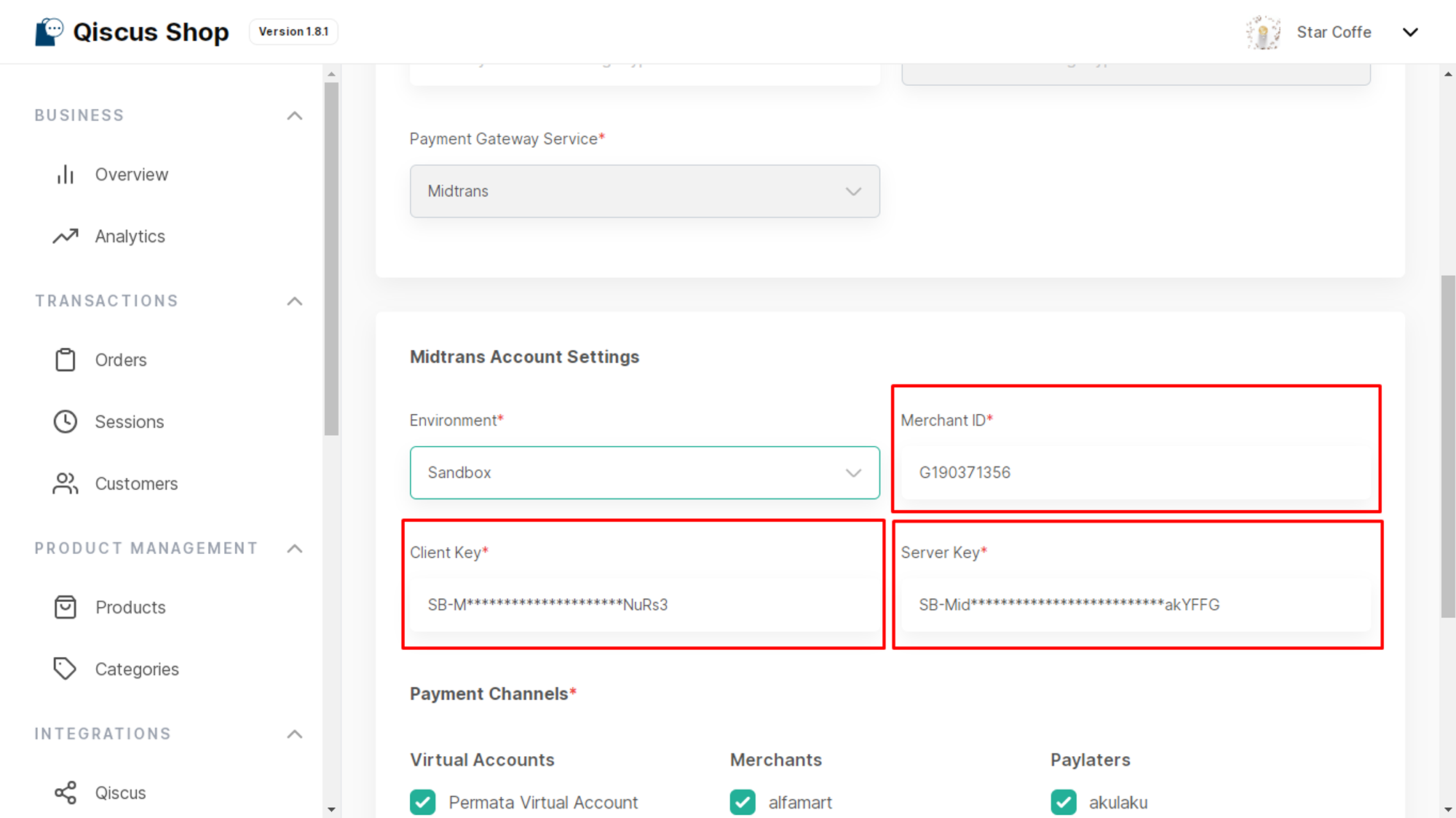
Task: Open the Payment Gateway Service dropdown
Action: 644,191
